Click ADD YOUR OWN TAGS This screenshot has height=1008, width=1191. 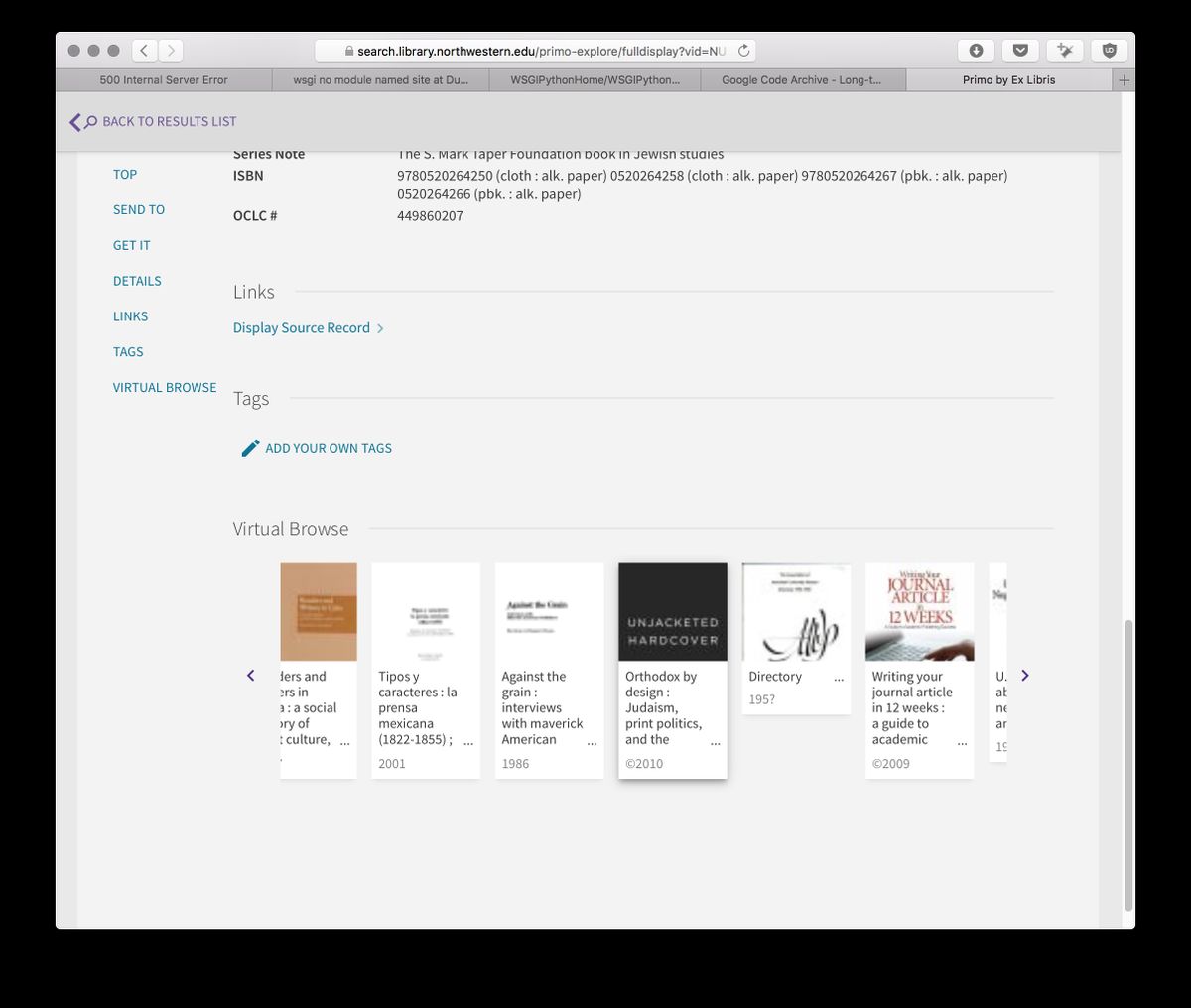[329, 448]
